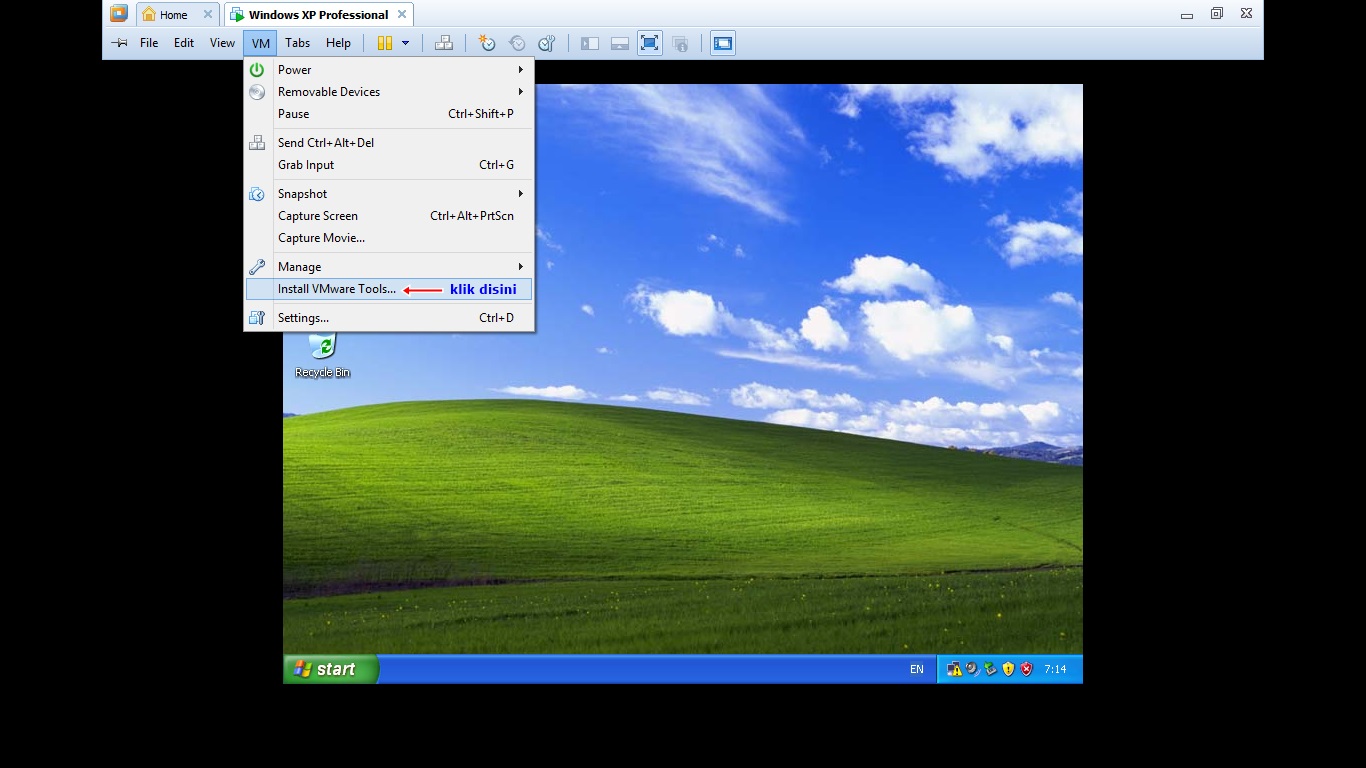This screenshot has height=768, width=1366.
Task: Open the revert snapshot toolbar icon
Action: click(x=517, y=43)
